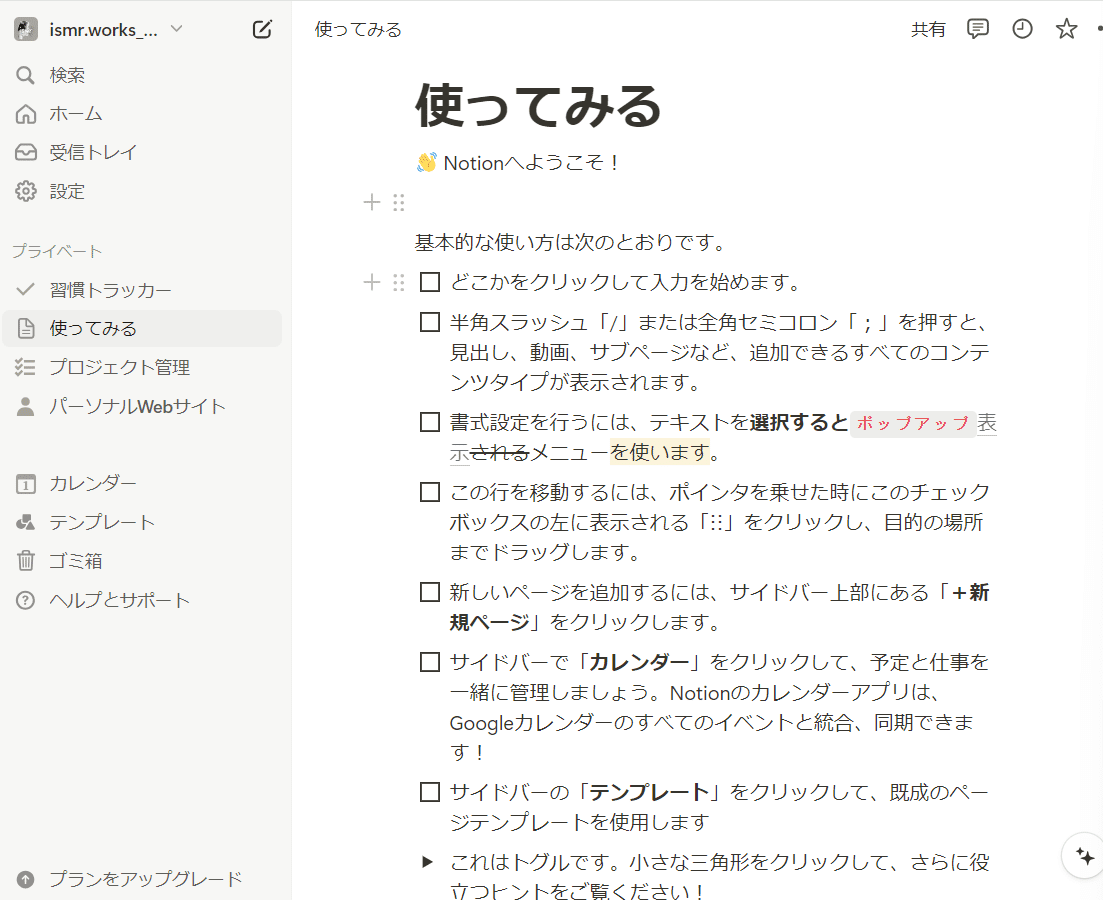Open the パーソナルWebサイト page
Viewport: 1103px width, 900px height.
point(141,406)
